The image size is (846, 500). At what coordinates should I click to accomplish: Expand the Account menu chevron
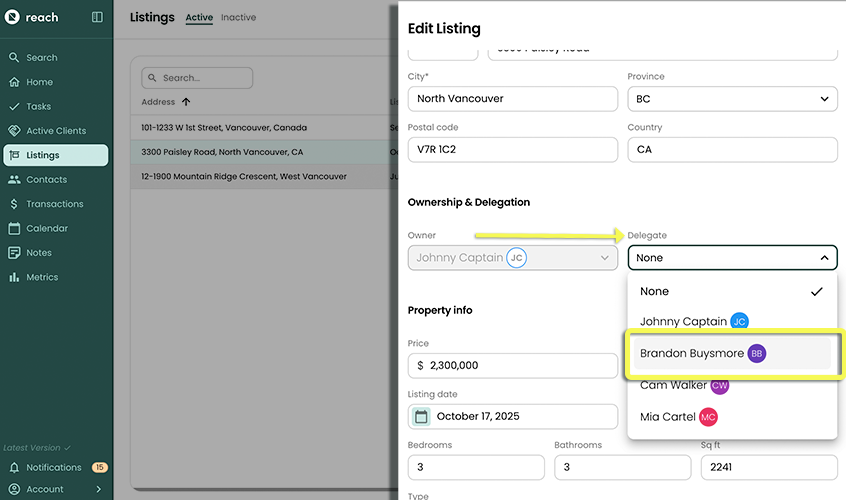pos(98,489)
